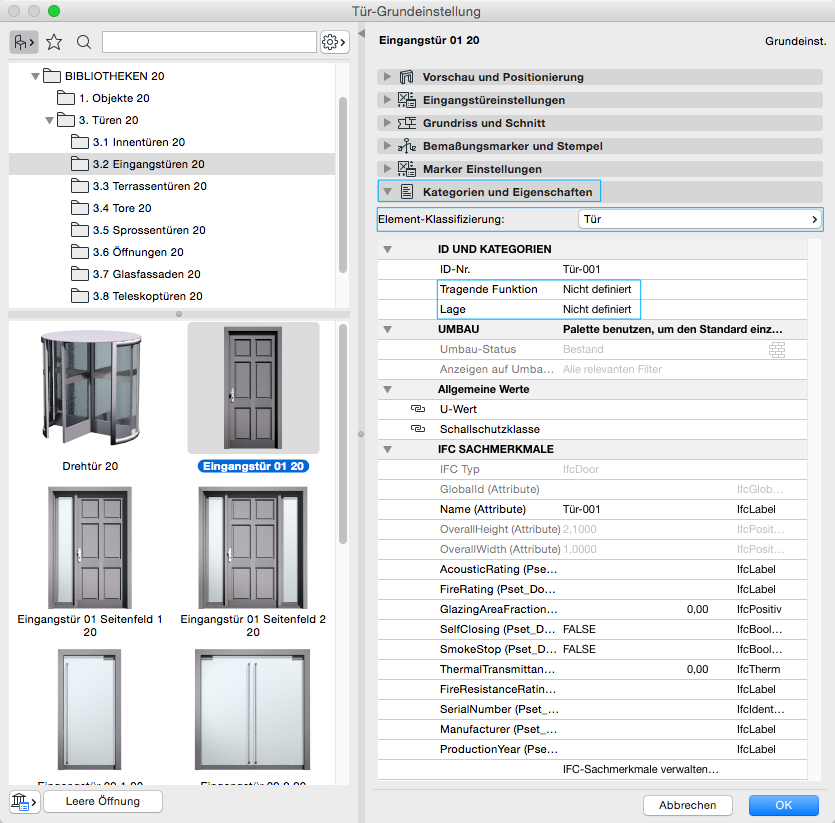Click the link icon beside U-Wert
Viewport: 835px width, 823px height.
pos(418,409)
